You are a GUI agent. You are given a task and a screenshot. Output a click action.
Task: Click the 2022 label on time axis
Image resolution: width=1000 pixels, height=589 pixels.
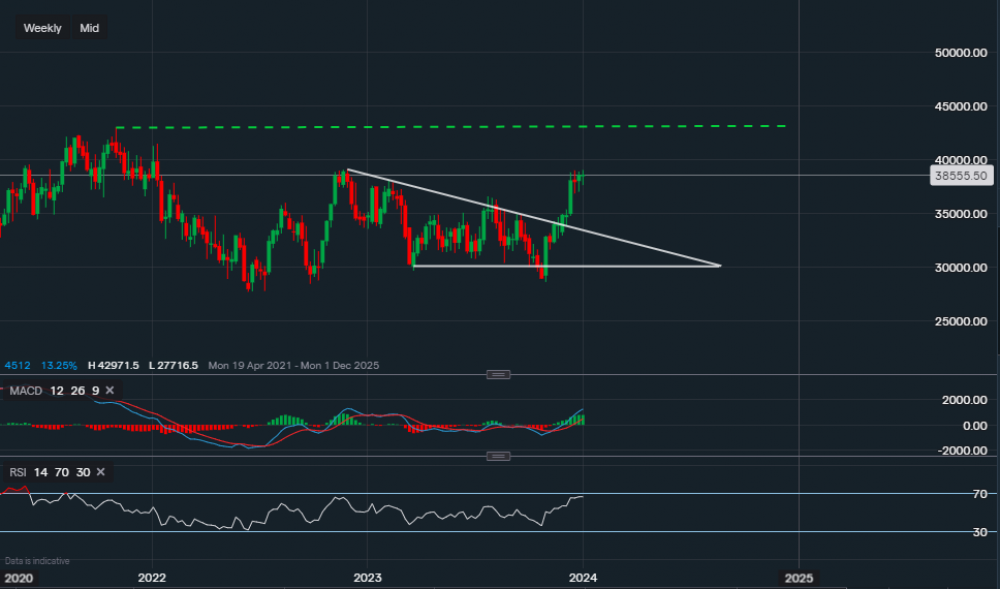point(151,578)
